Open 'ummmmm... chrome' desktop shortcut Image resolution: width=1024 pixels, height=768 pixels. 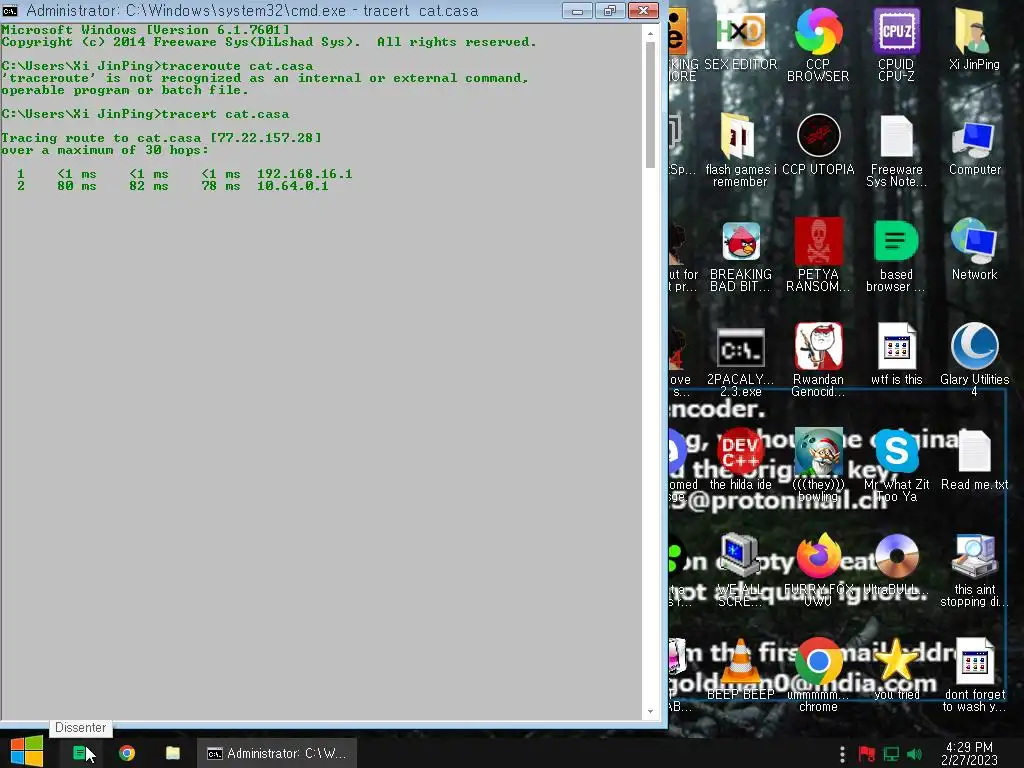pyautogui.click(x=818, y=675)
